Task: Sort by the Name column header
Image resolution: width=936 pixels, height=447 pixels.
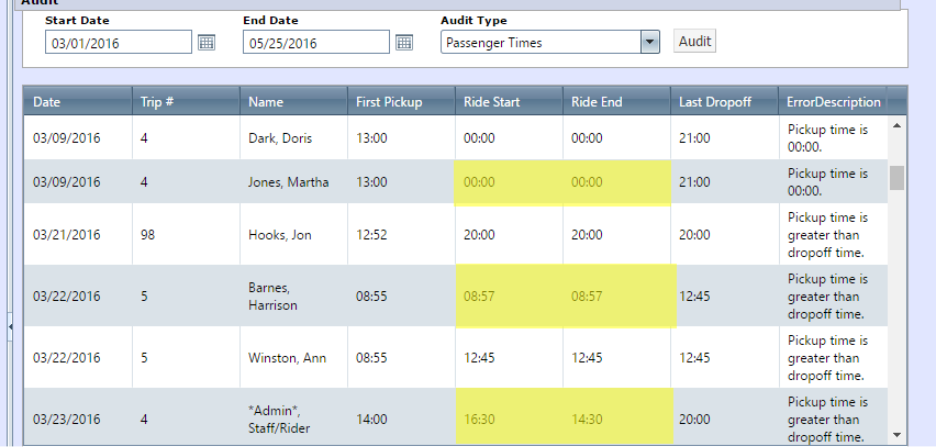Action: [293, 101]
